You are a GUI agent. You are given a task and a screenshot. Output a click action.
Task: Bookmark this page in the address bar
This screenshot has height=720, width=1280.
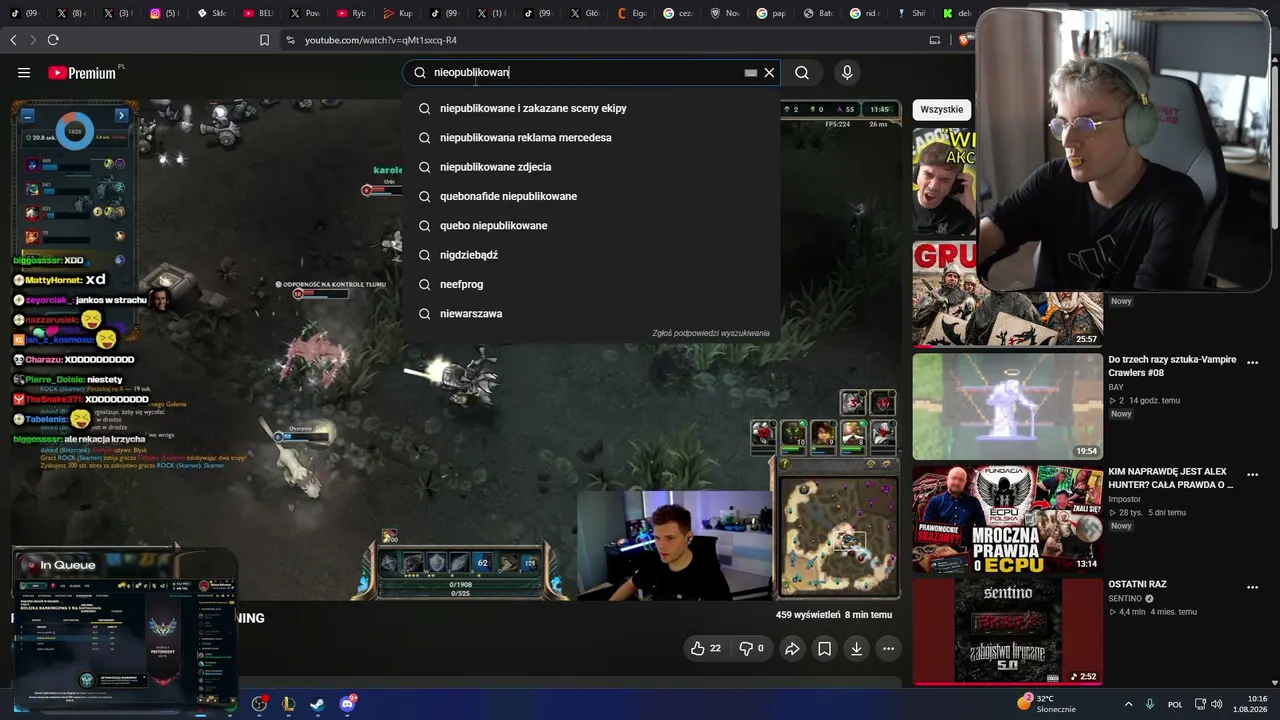point(264,40)
